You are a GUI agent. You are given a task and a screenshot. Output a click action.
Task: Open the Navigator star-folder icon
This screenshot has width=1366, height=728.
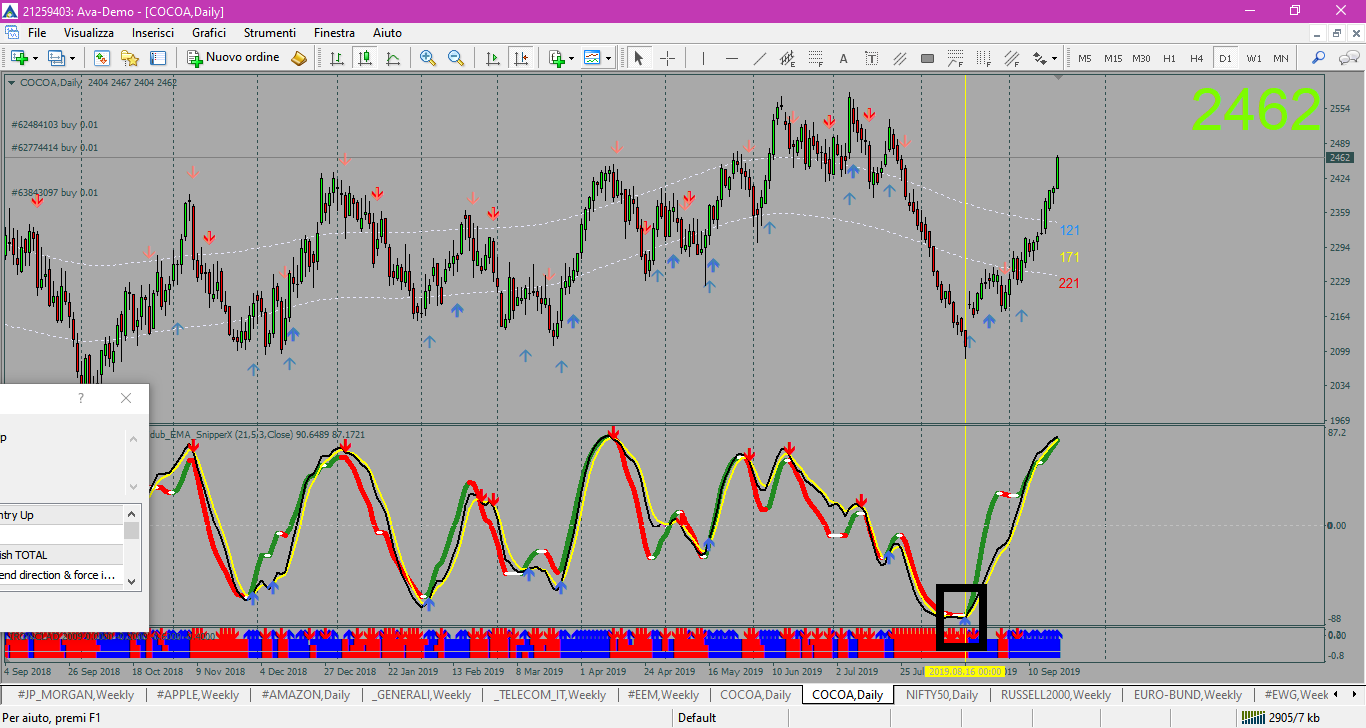[130, 58]
